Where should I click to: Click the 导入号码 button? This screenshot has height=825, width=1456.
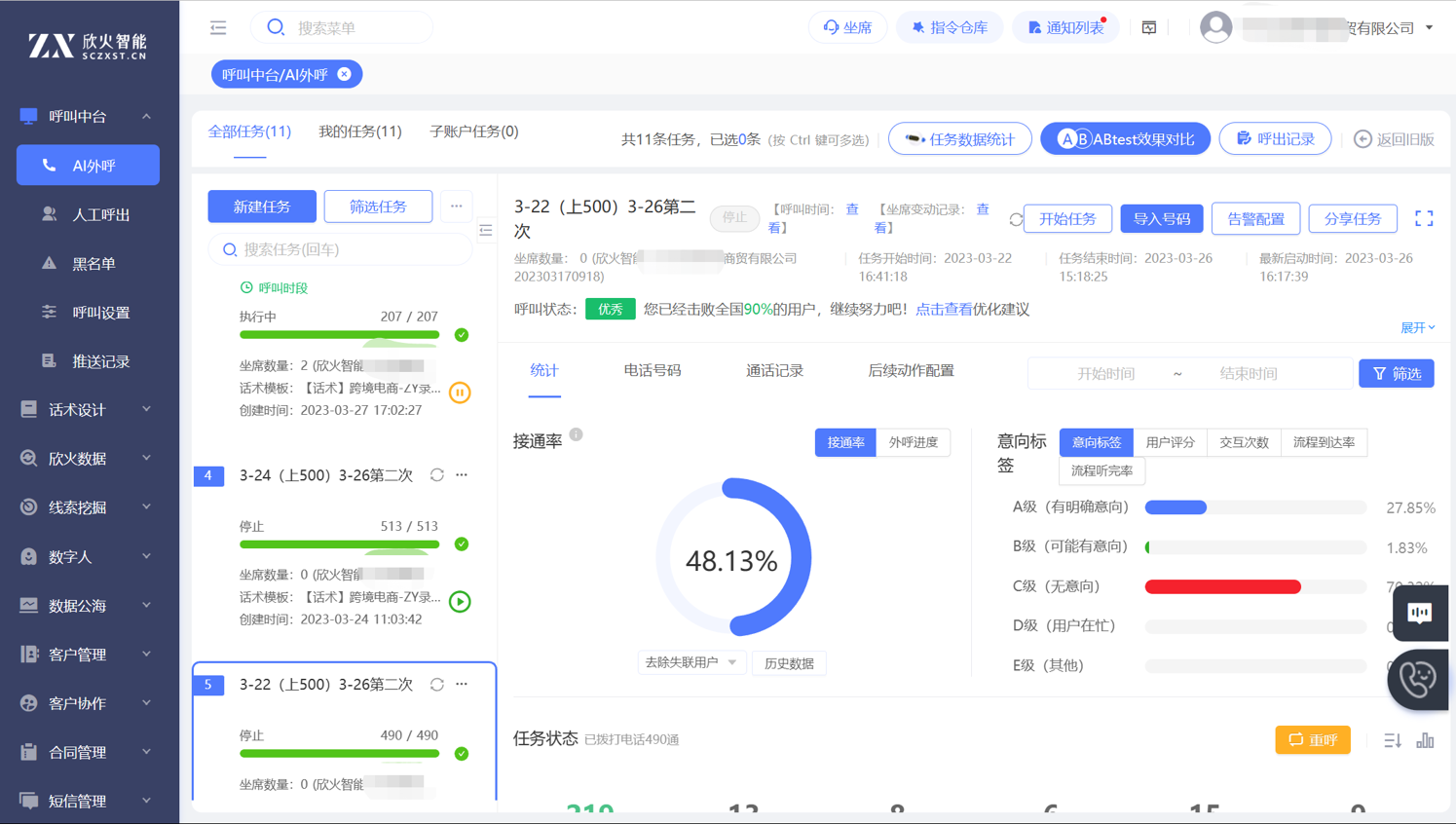1161,219
